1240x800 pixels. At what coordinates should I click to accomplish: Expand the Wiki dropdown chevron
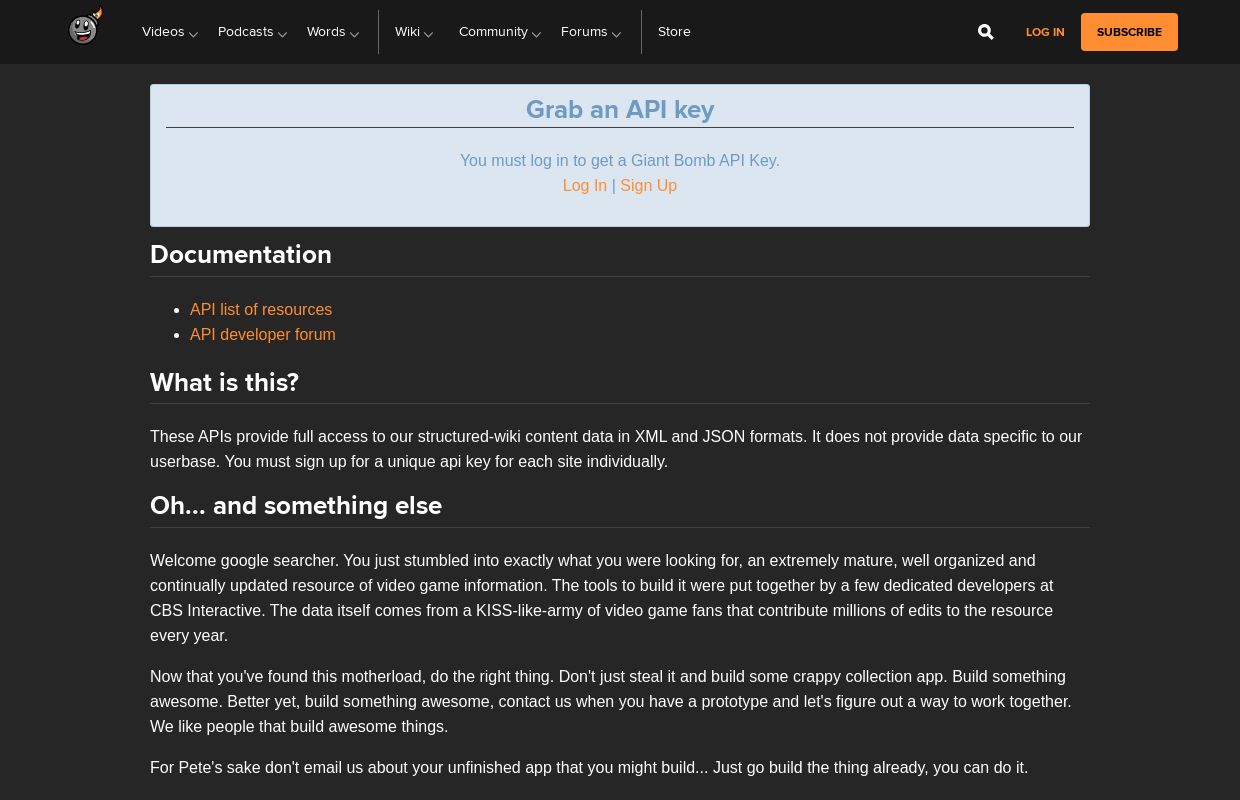428,34
